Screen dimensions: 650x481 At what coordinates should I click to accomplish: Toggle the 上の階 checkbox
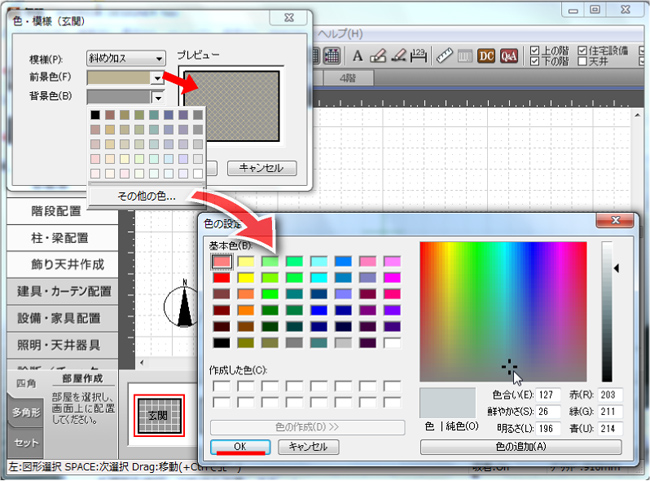click(535, 50)
